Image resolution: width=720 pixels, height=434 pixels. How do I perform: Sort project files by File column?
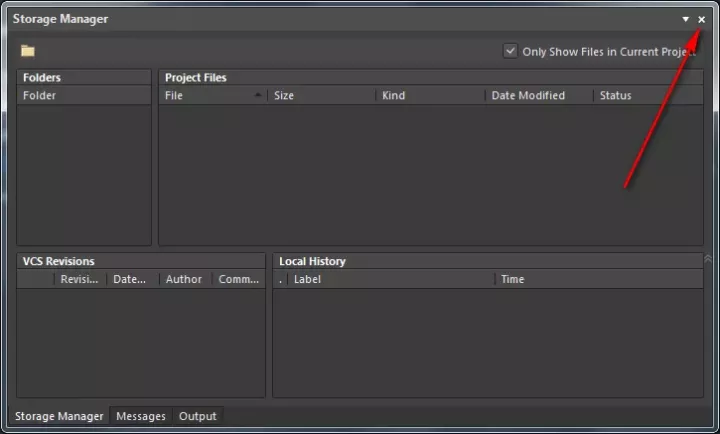pyautogui.click(x=212, y=96)
